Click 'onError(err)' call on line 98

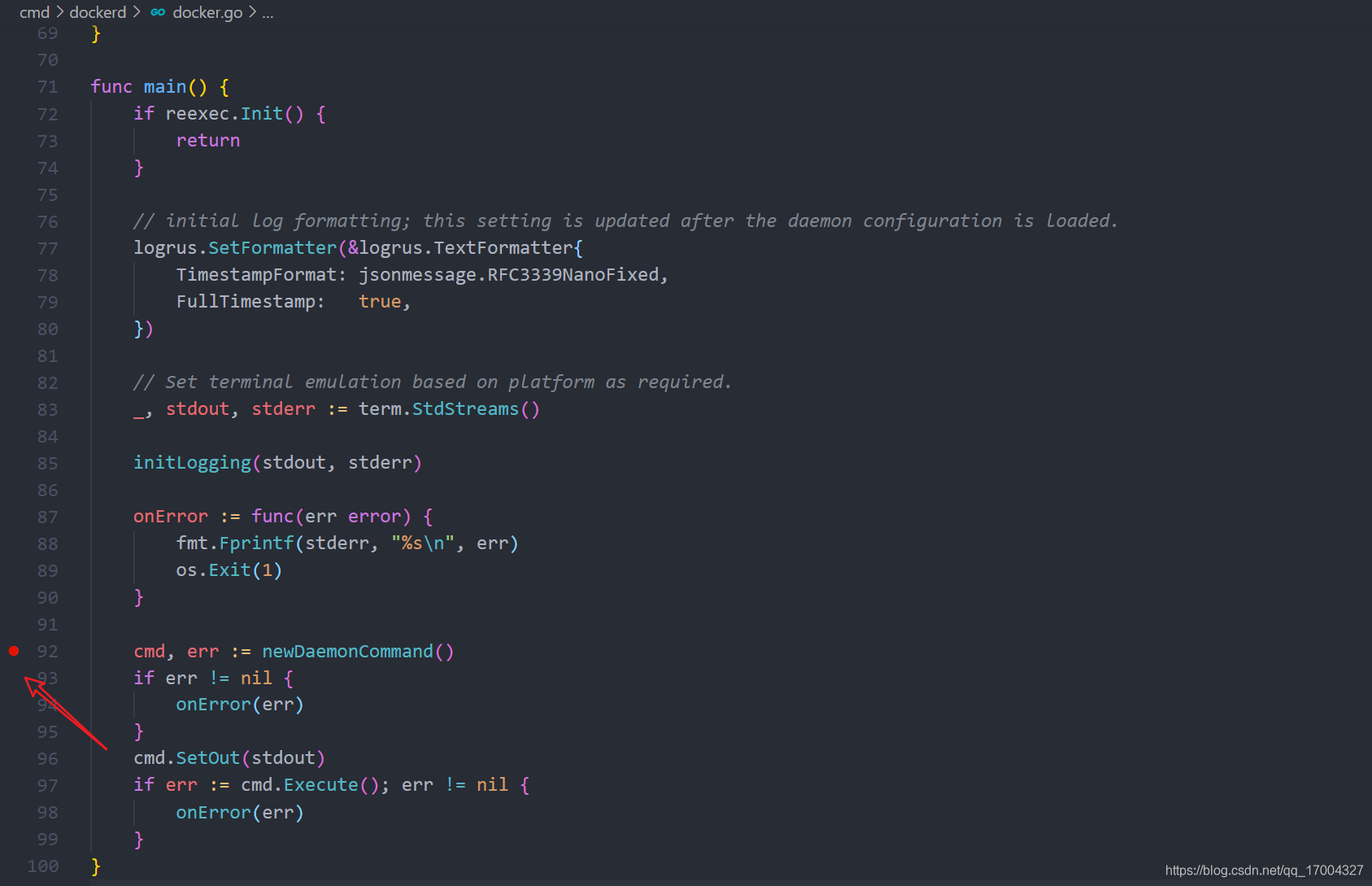(x=240, y=813)
